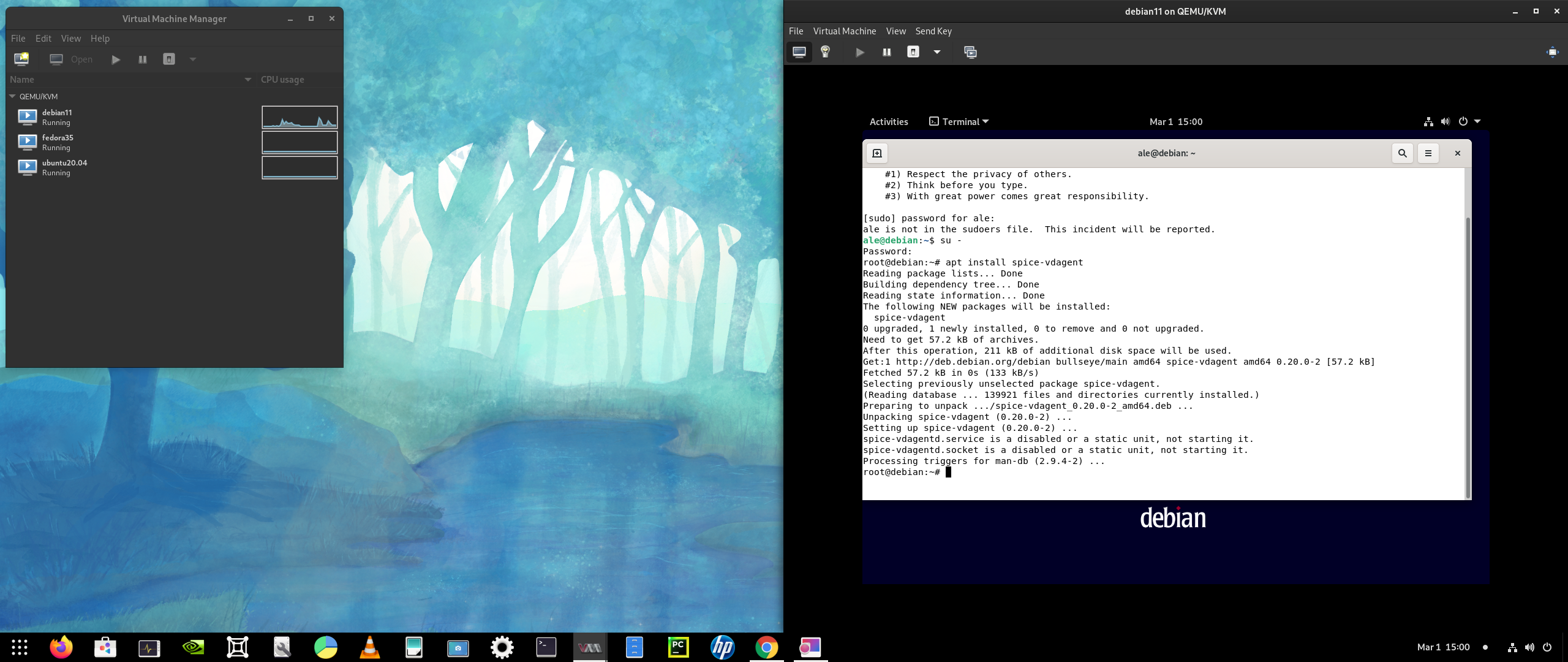The width and height of the screenshot is (1568, 662).
Task: Show graphical console view in debian11 window
Action: [x=799, y=52]
